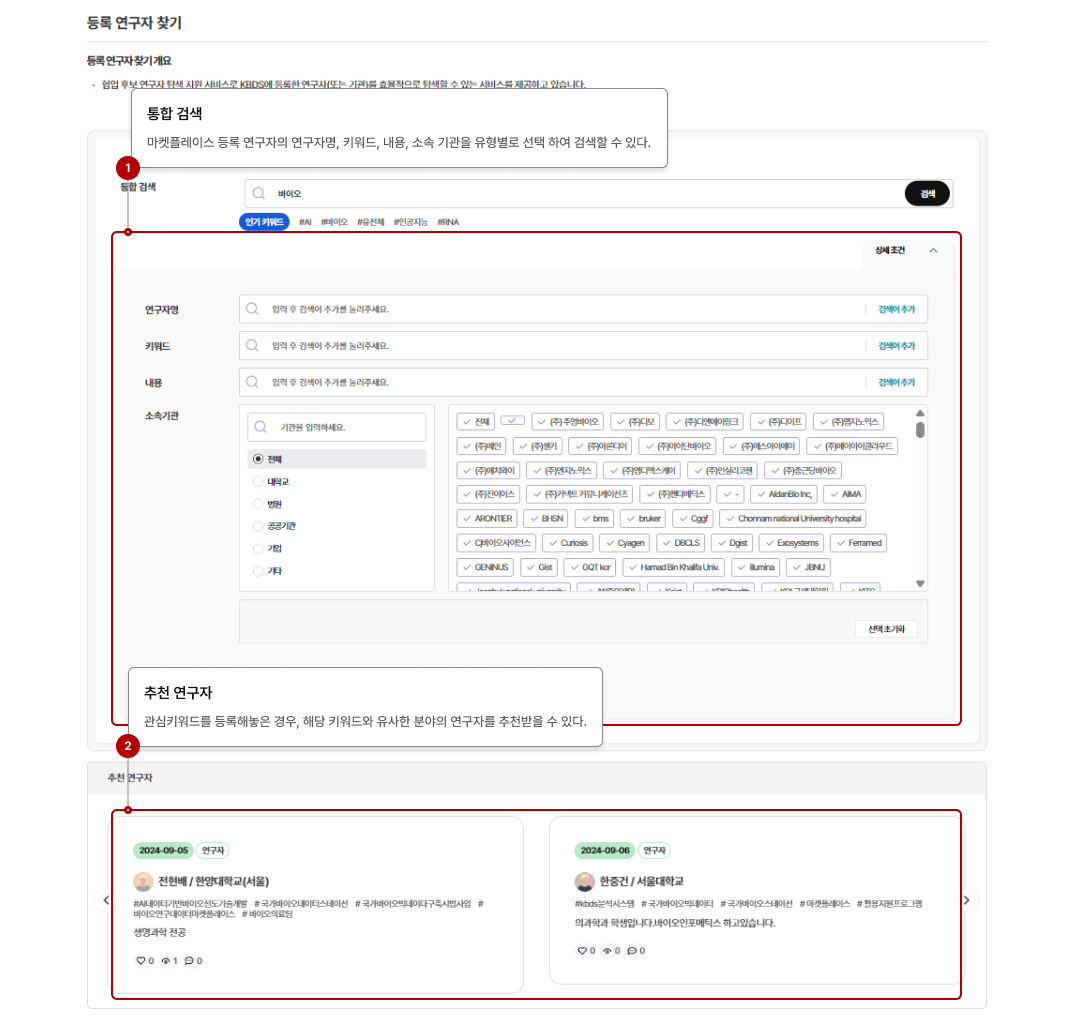Switch to the 인기 키워드 tab
Image resolution: width=1080 pixels, height=1023 pixels.
(266, 220)
